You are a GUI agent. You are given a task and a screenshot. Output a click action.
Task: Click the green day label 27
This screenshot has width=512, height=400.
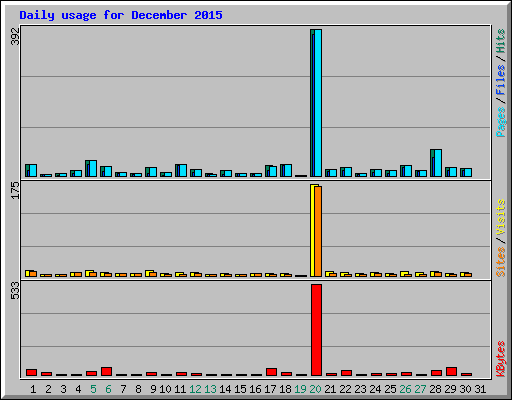click(420, 389)
